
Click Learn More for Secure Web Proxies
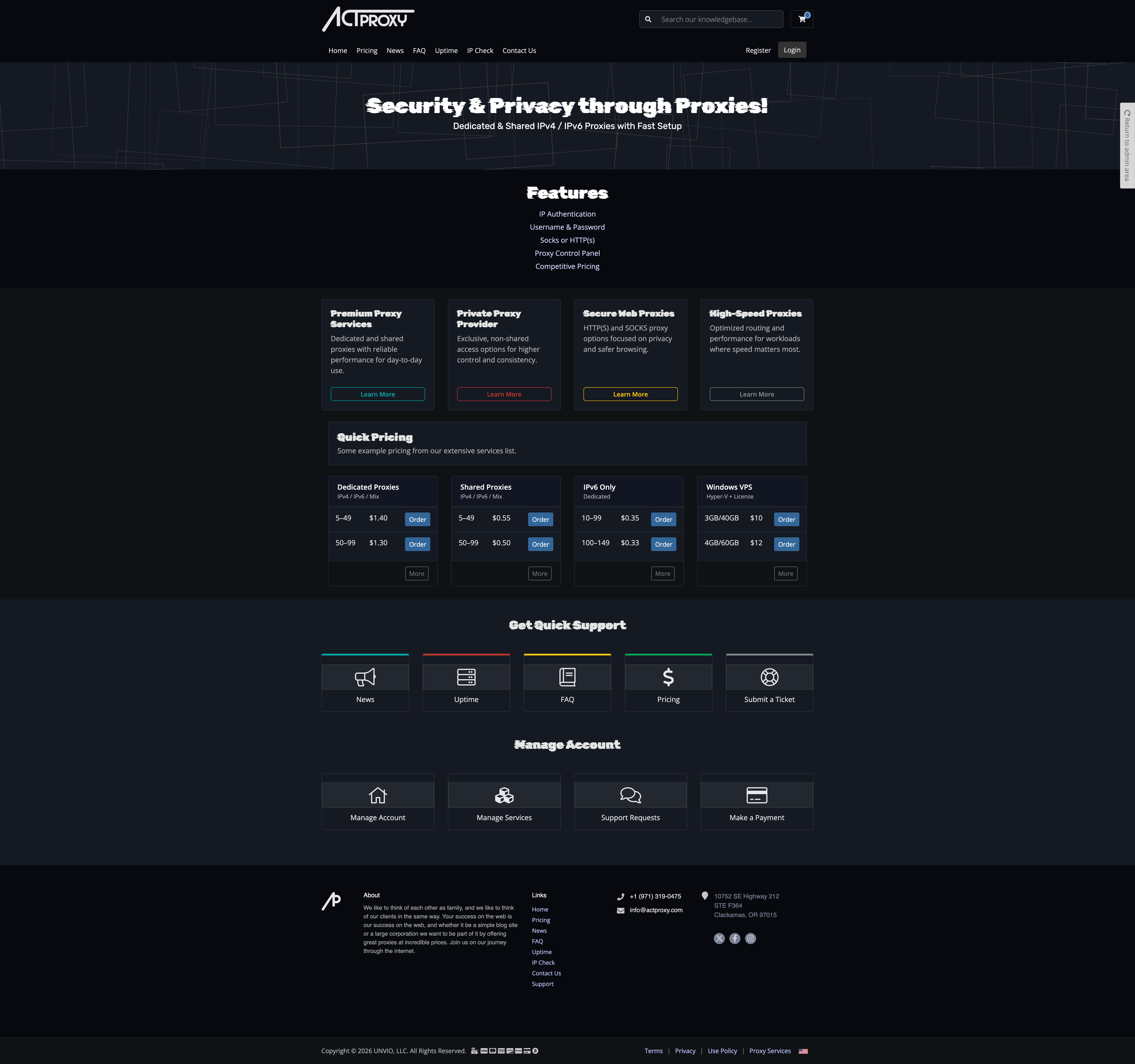pyautogui.click(x=630, y=394)
